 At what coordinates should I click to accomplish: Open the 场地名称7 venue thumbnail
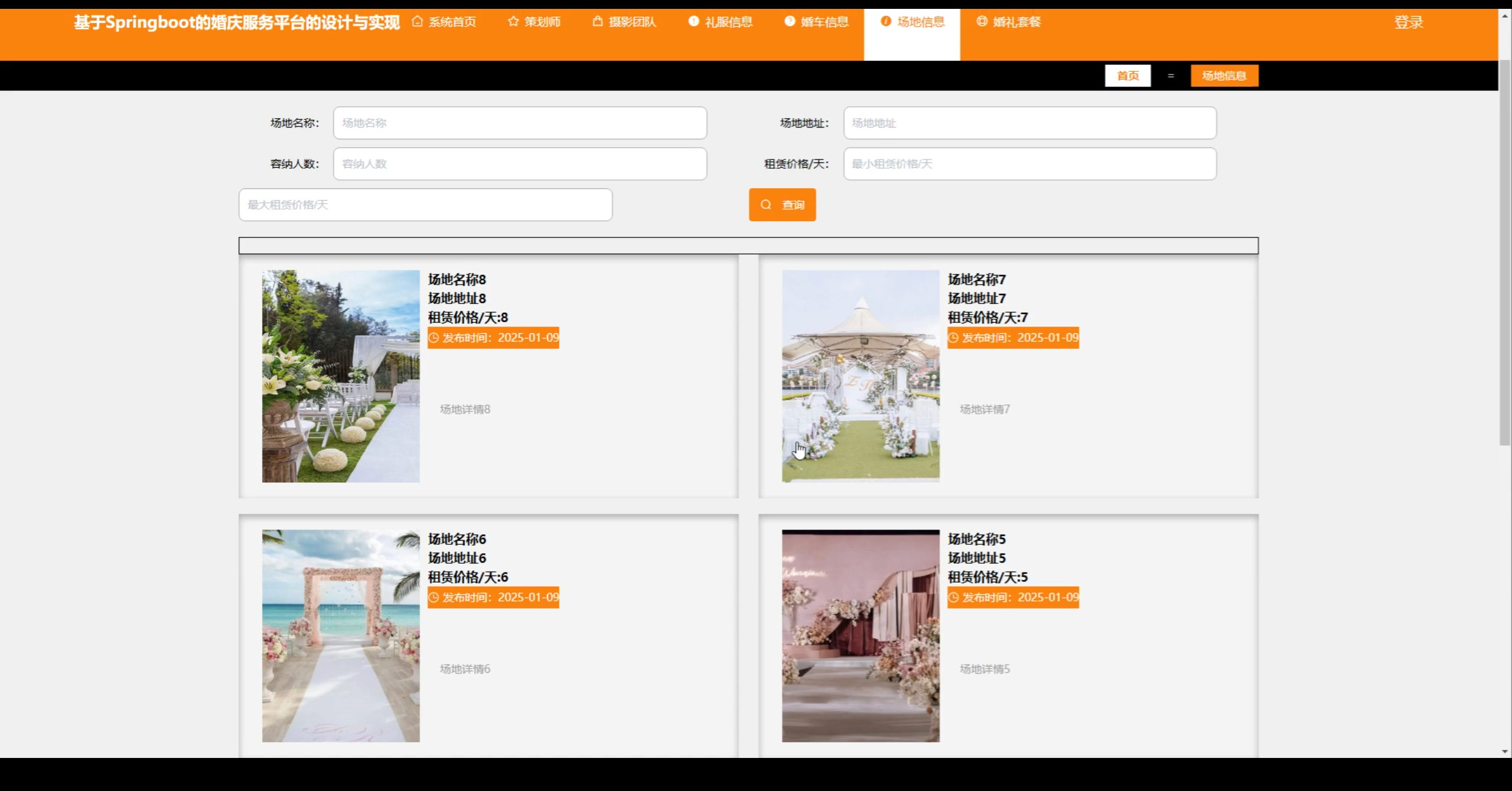861,376
